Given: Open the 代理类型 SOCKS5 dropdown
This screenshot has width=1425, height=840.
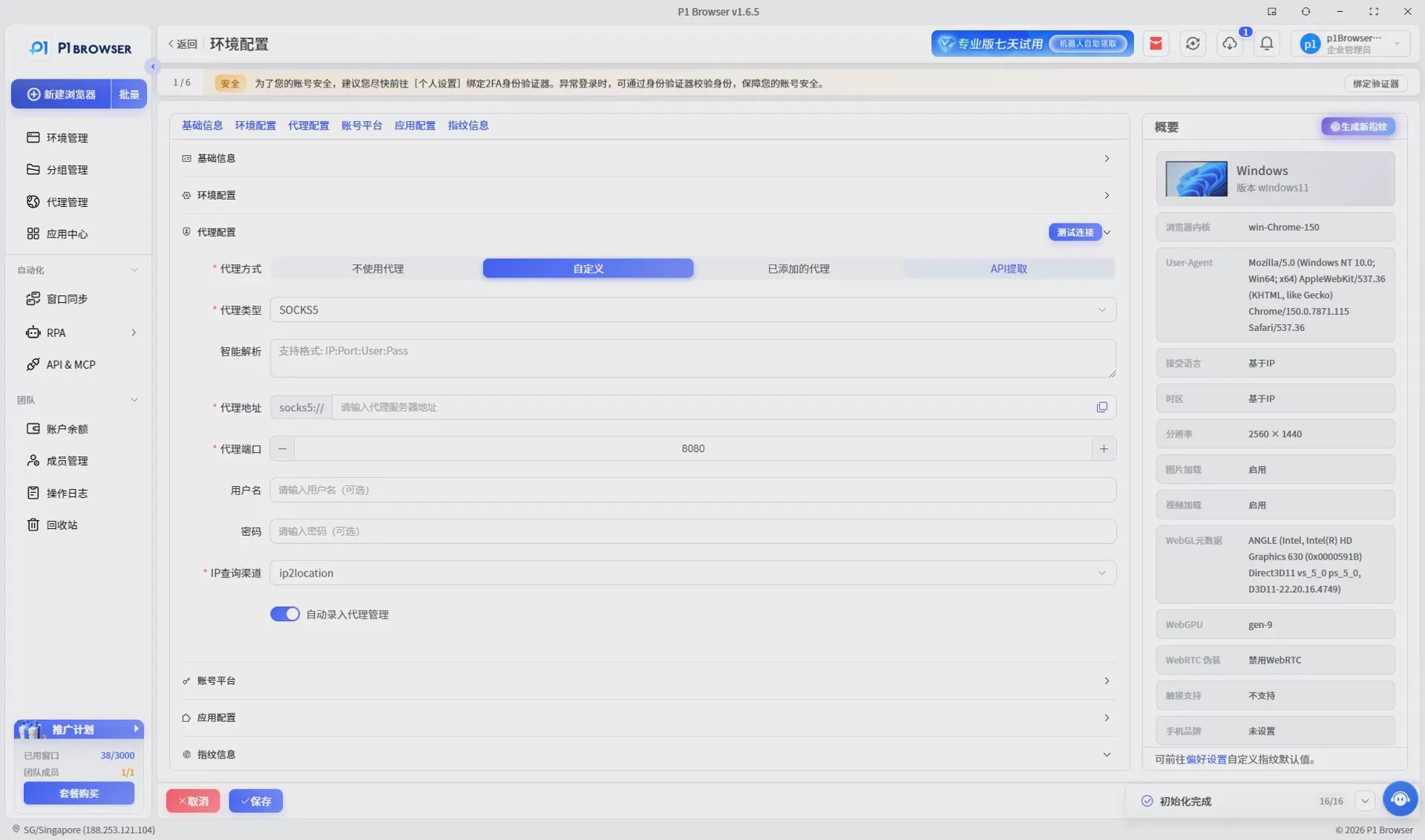Looking at the screenshot, I should pos(692,309).
